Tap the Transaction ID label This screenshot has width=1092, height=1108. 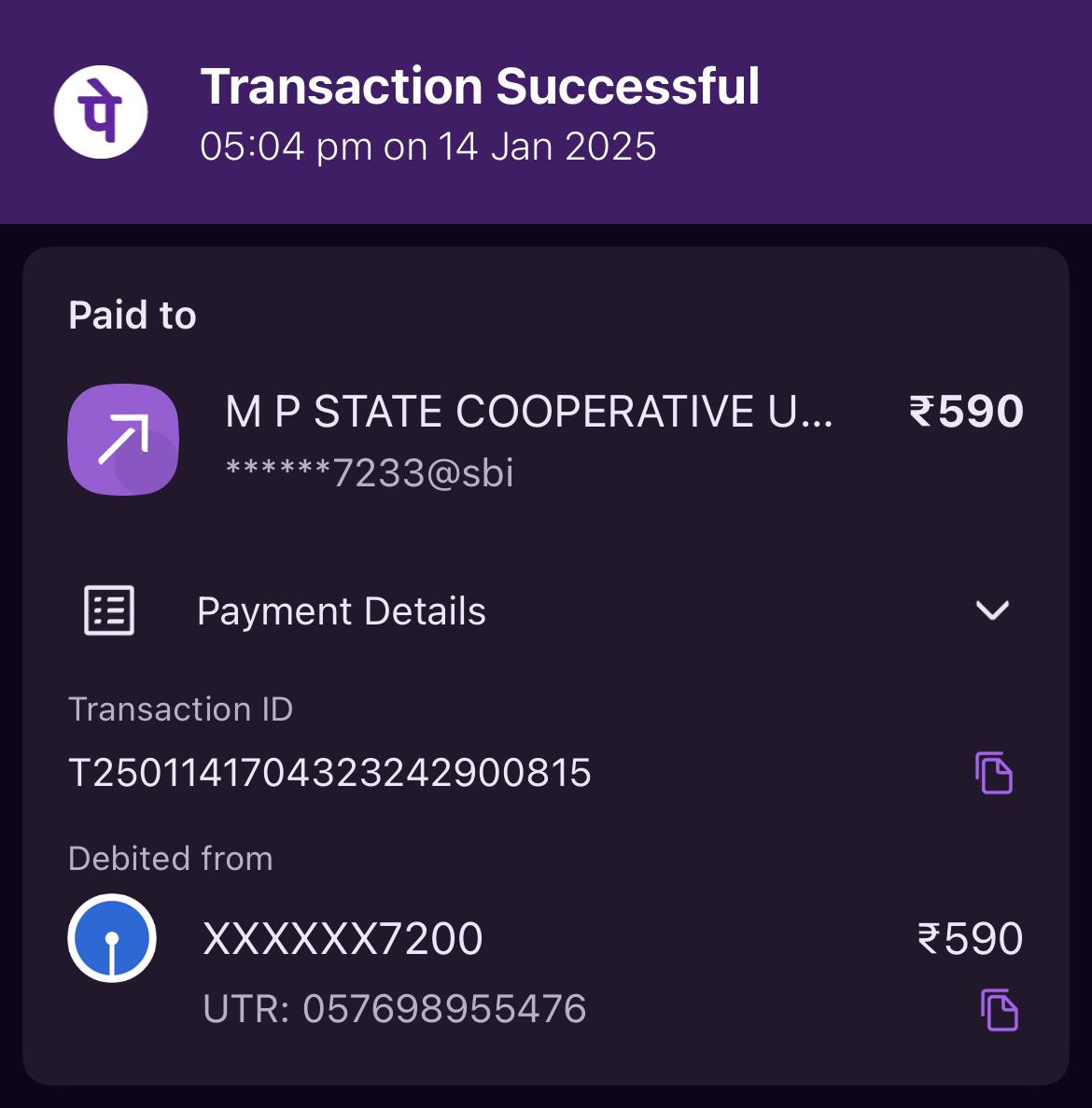pos(180,708)
